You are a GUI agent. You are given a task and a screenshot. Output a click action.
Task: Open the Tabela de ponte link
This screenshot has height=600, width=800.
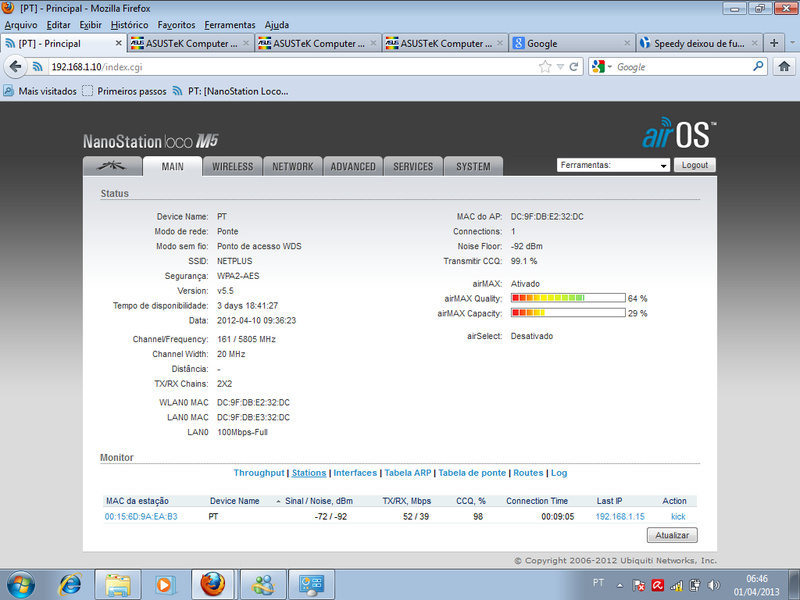pyautogui.click(x=472, y=473)
